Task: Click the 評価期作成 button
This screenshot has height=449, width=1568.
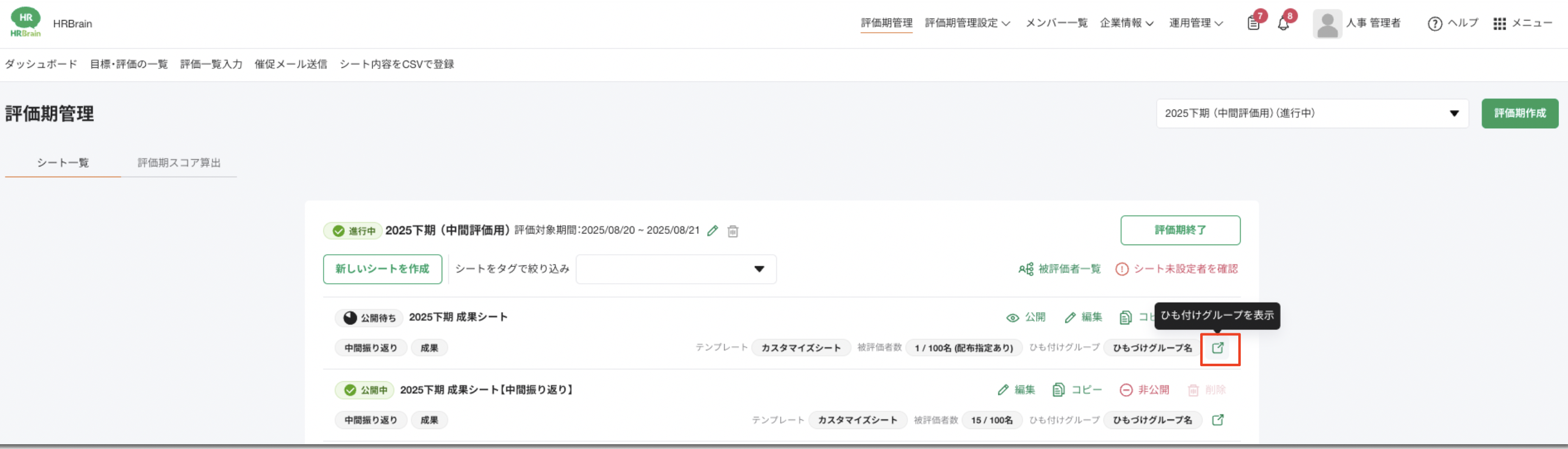Action: [1520, 113]
